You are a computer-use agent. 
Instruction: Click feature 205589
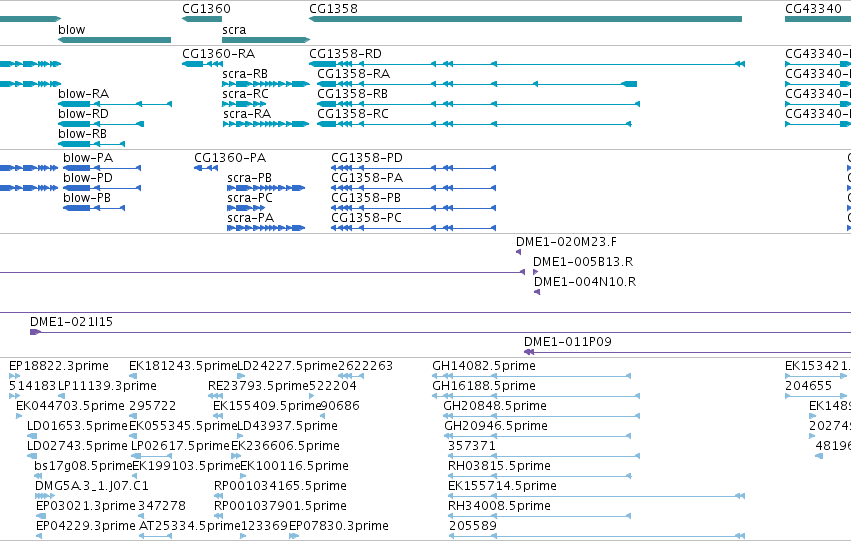[x=473, y=526]
